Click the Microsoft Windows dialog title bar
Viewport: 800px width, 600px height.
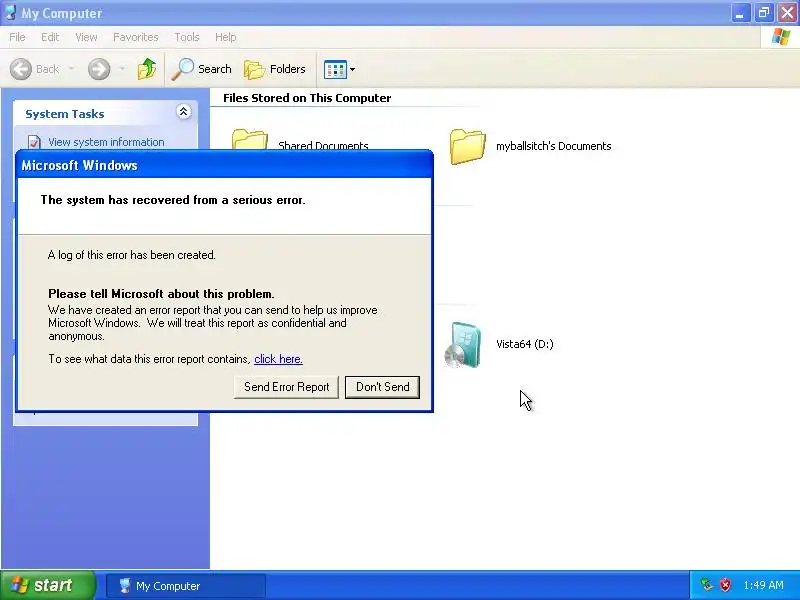(x=224, y=165)
